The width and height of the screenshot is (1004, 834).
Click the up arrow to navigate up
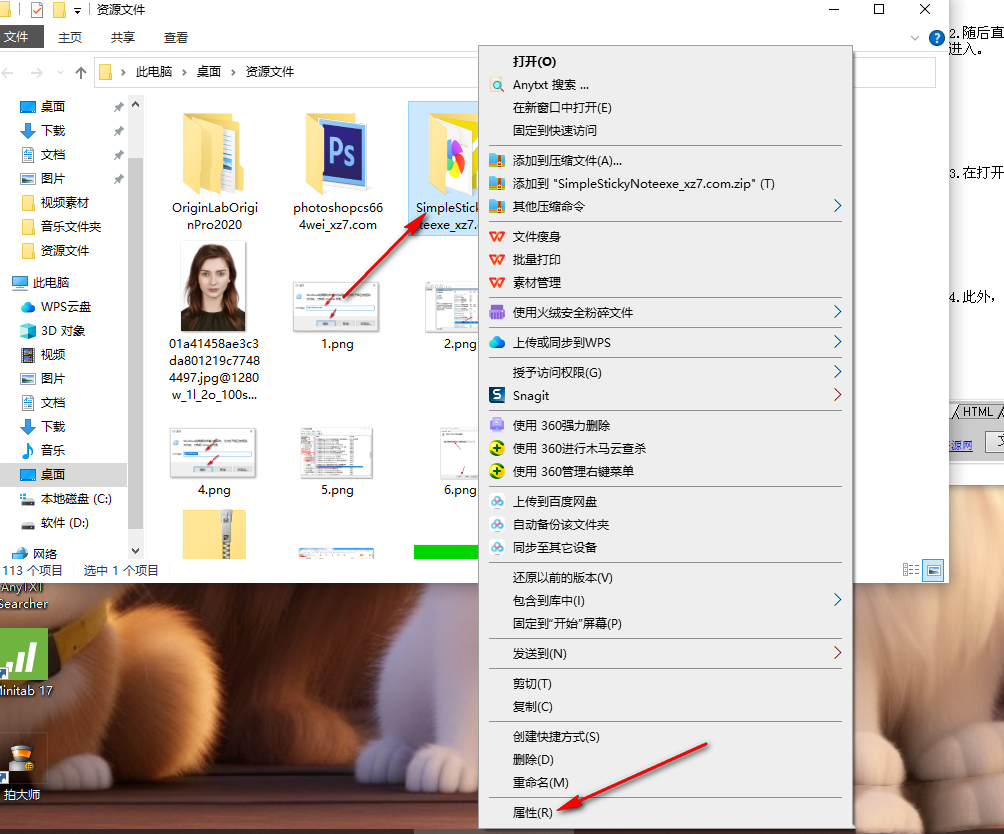[x=81, y=71]
